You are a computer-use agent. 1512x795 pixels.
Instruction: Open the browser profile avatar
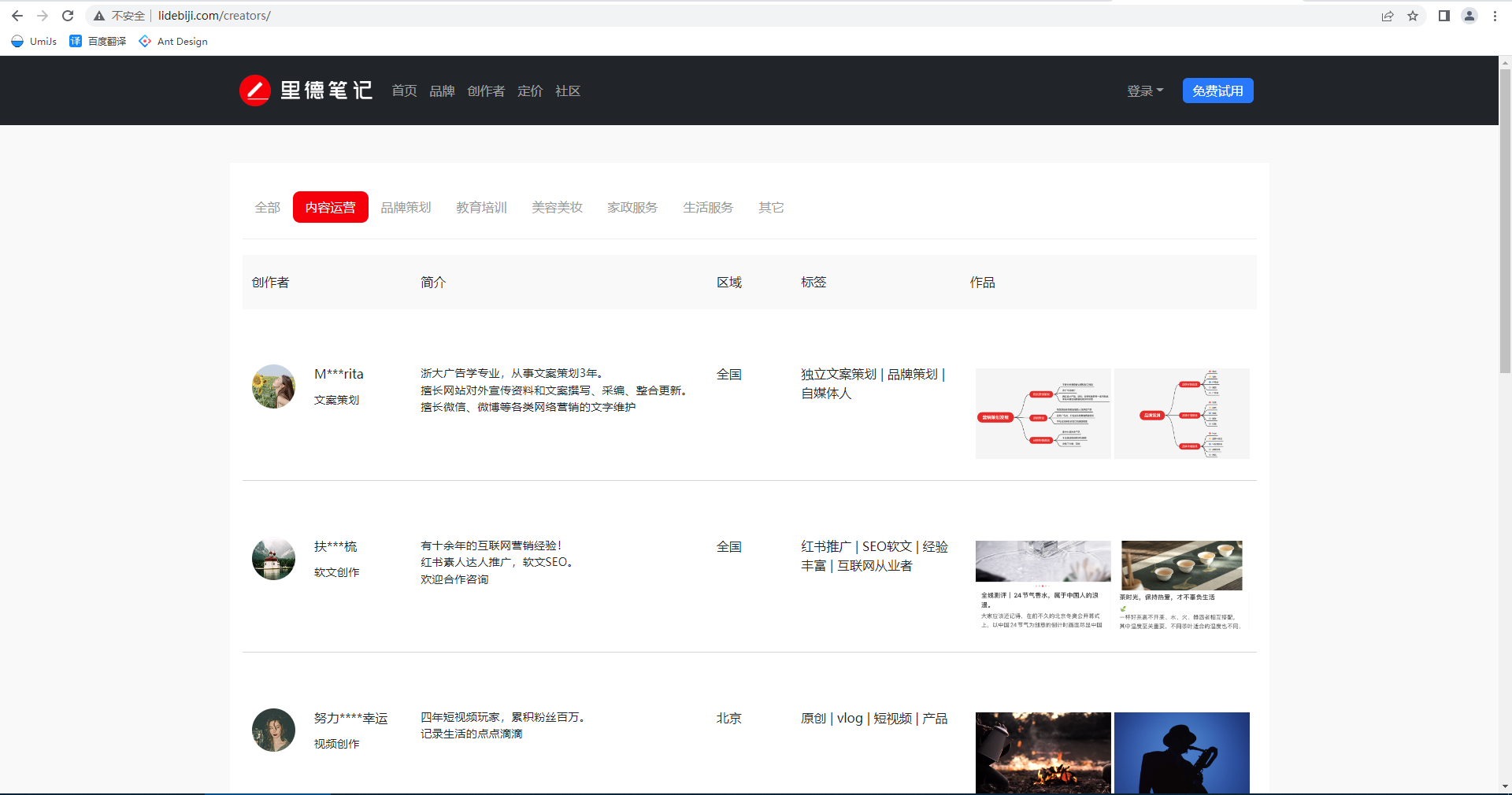[x=1469, y=16]
